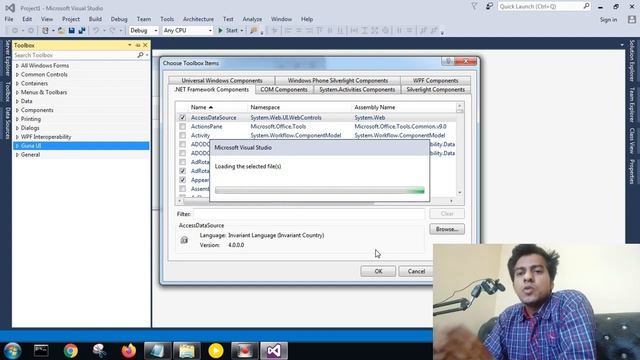Expand Menus & Toolbars group
This screenshot has height=360, width=640.
(x=17, y=92)
